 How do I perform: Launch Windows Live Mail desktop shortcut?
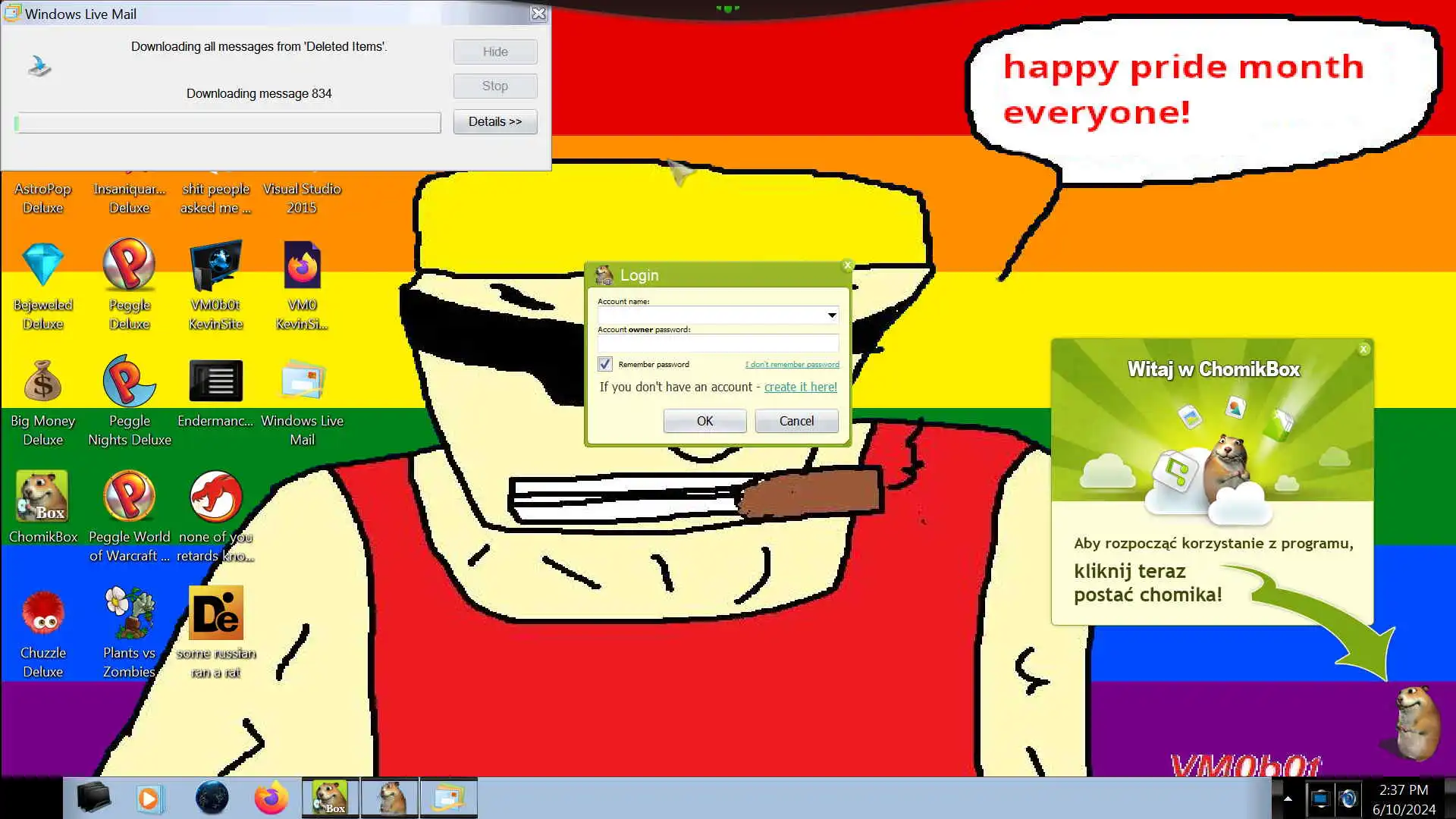pyautogui.click(x=302, y=381)
